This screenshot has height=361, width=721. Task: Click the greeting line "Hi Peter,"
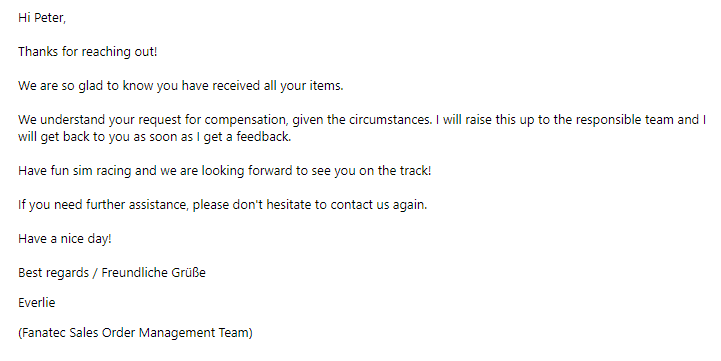(42, 18)
